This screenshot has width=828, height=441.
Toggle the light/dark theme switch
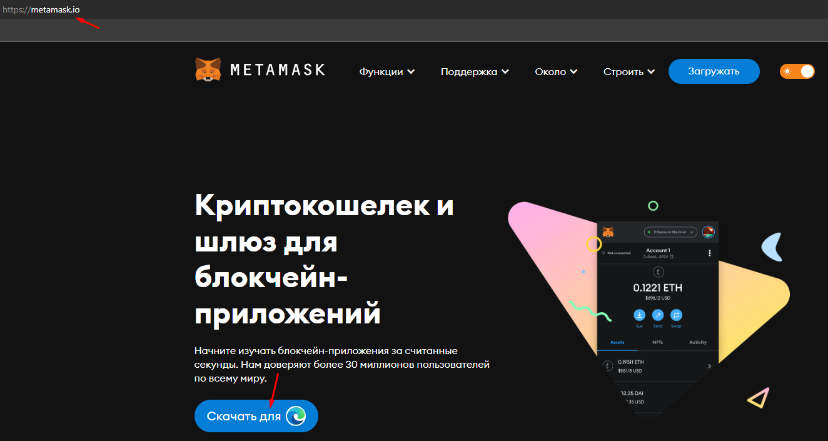(797, 71)
